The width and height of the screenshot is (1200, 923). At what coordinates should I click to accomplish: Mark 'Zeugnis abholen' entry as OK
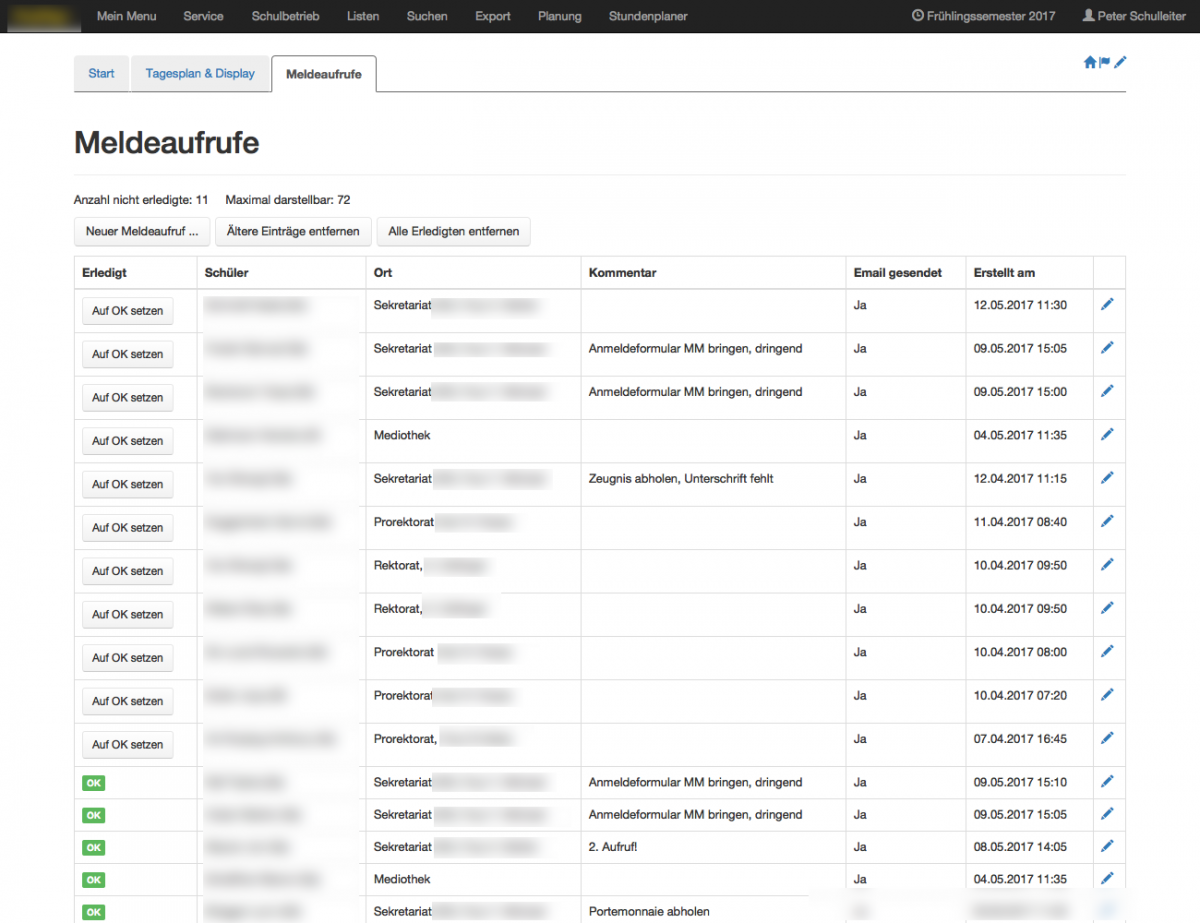127,484
